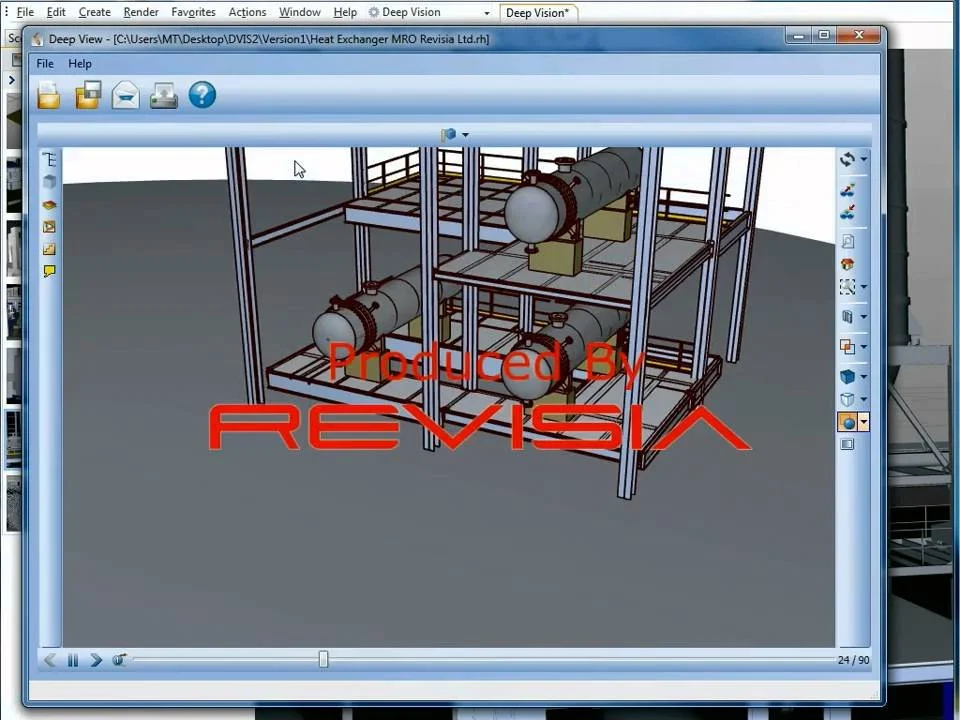This screenshot has height=720, width=960.
Task: Click the zoom window magnifier icon
Action: (847, 287)
